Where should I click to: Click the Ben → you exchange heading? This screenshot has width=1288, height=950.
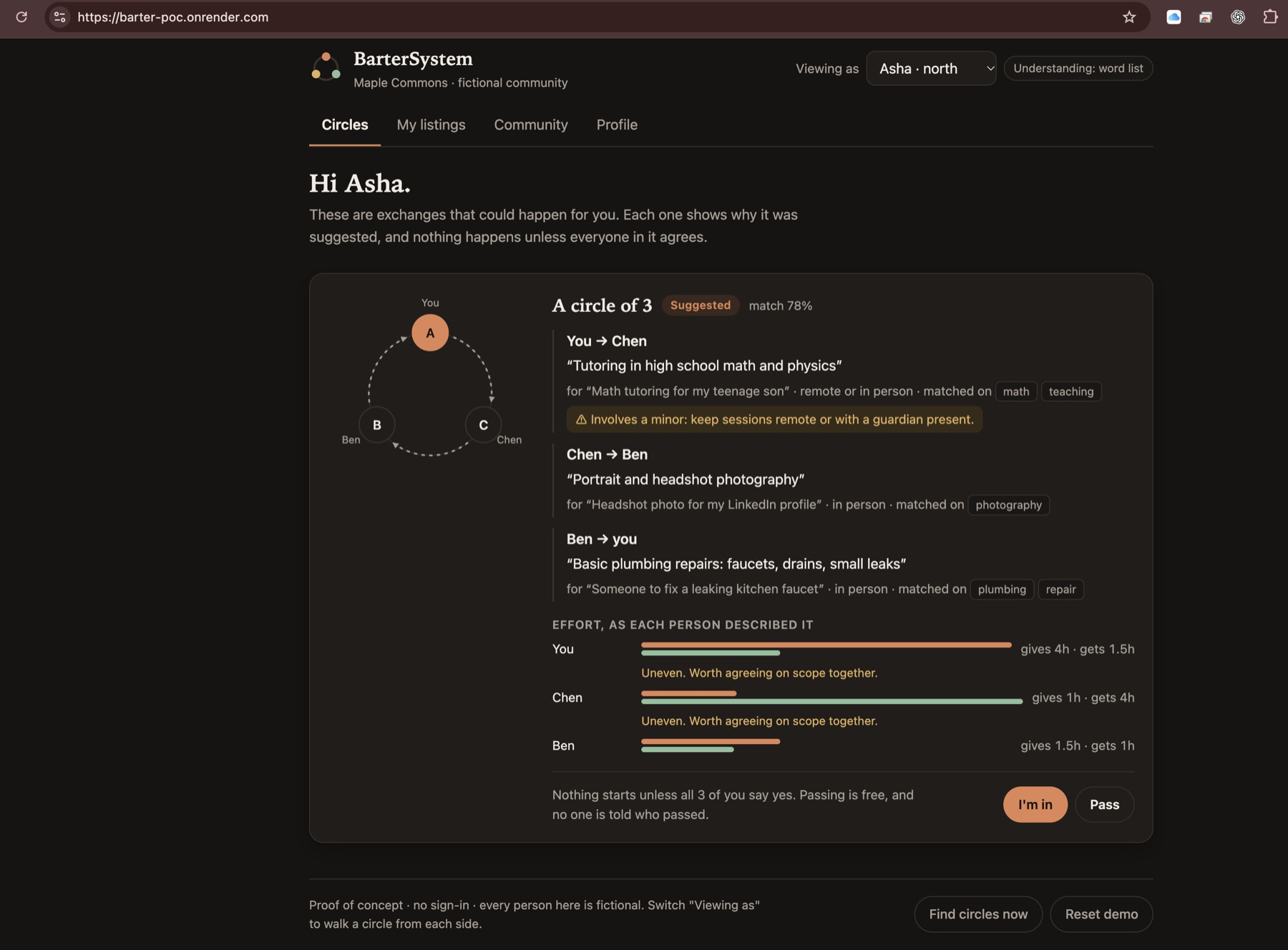point(602,539)
